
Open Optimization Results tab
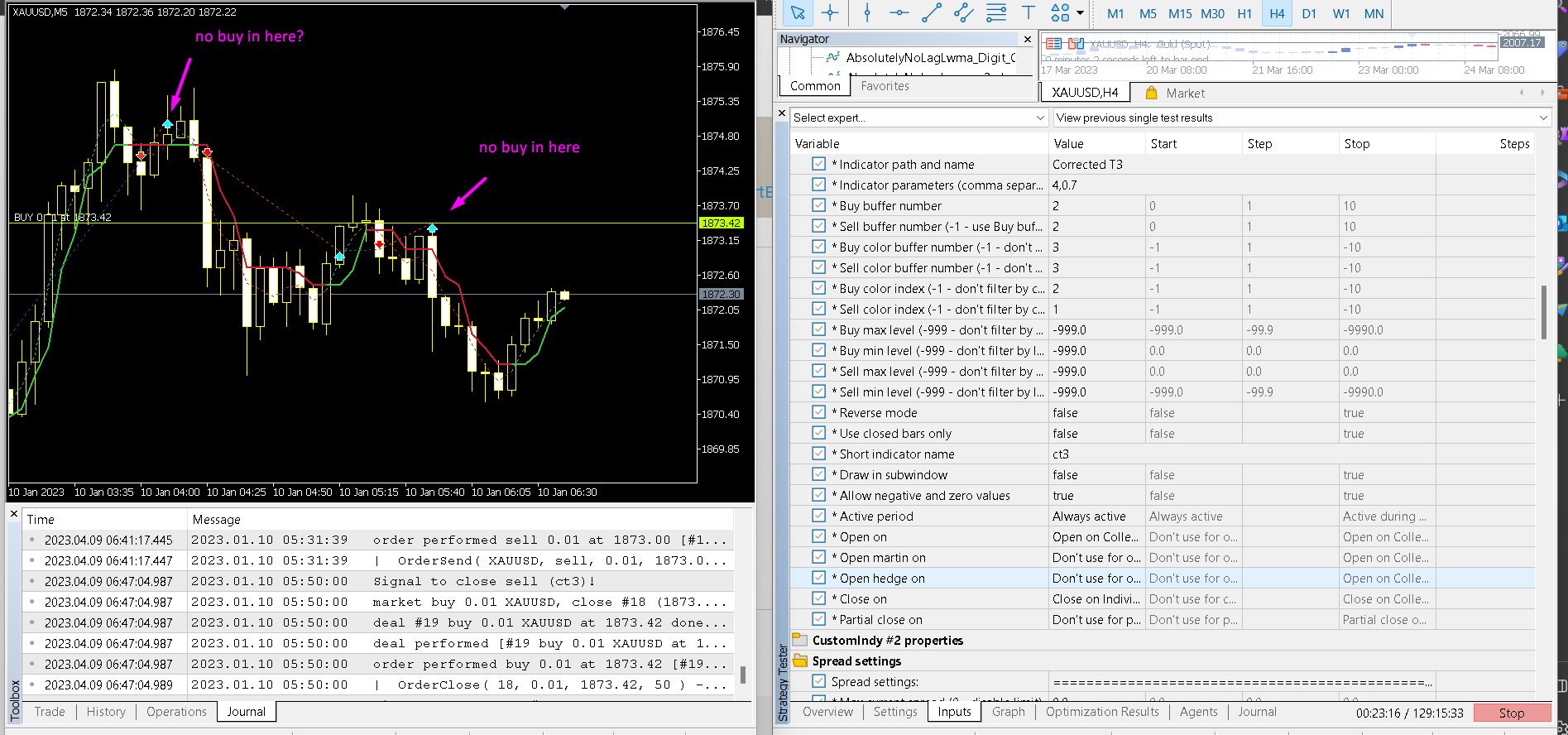click(1102, 712)
